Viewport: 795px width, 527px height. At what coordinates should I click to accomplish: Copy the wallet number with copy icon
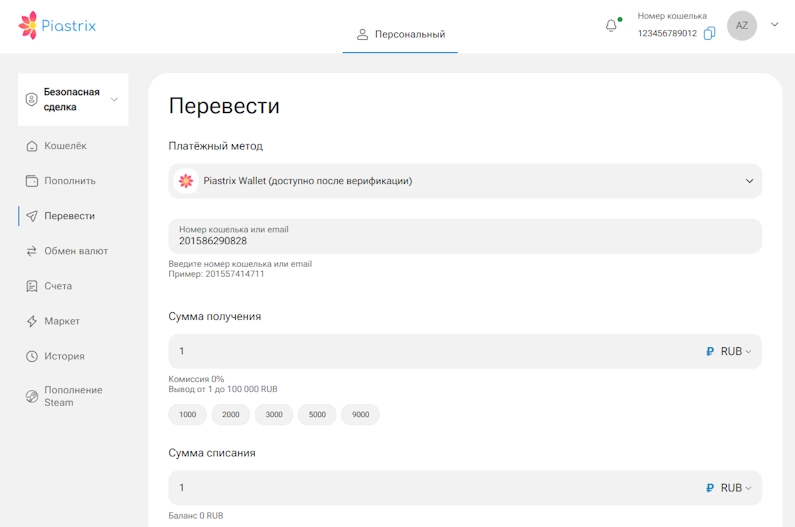[709, 33]
